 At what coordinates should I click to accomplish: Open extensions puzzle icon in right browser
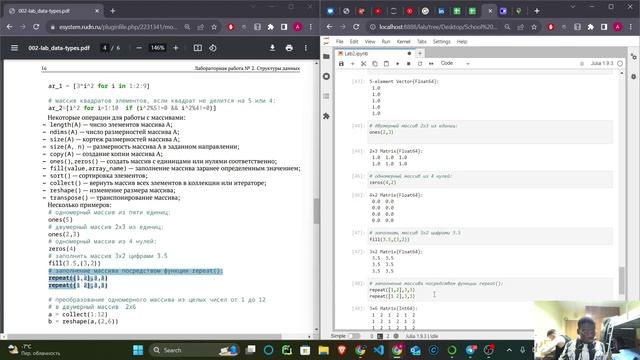pyautogui.click(x=591, y=27)
